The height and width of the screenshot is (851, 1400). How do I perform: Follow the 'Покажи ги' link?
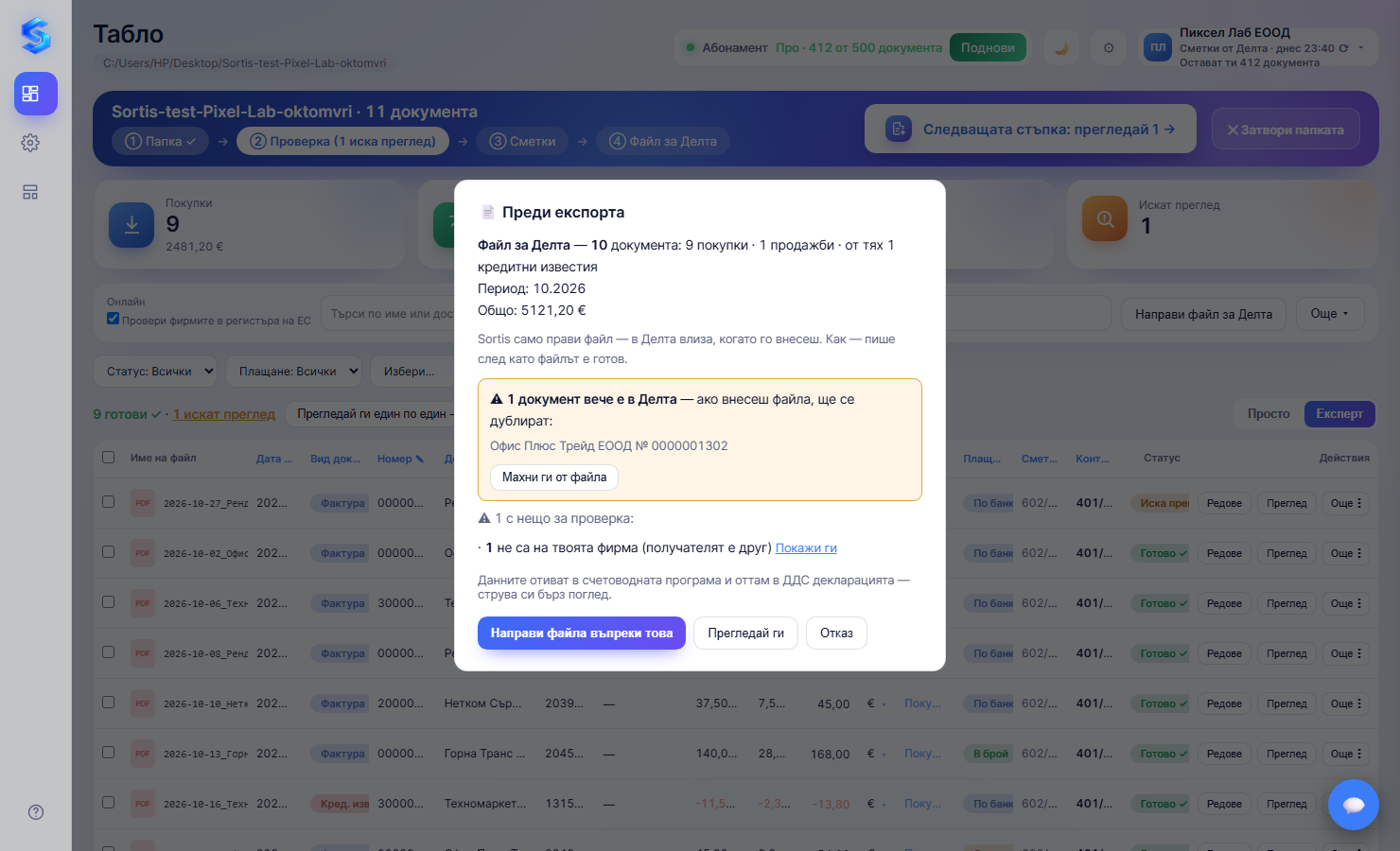coord(806,547)
